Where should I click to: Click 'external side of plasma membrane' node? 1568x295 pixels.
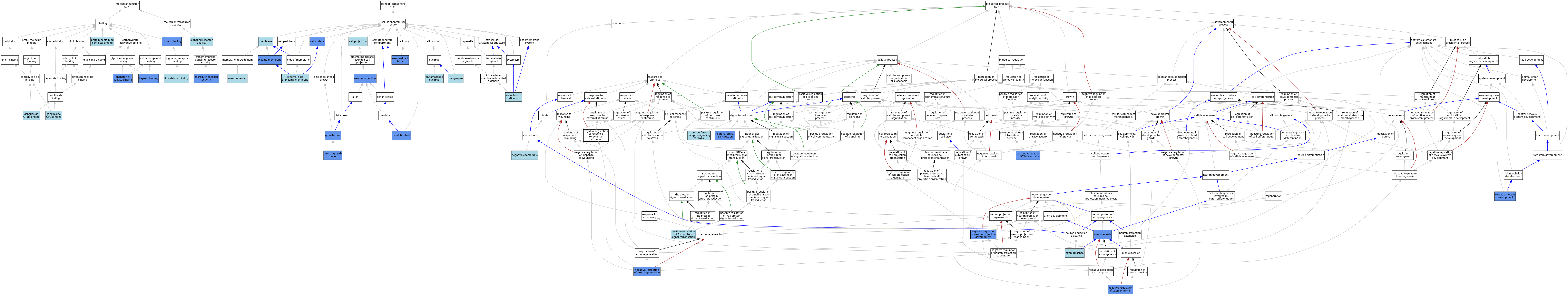295,79
